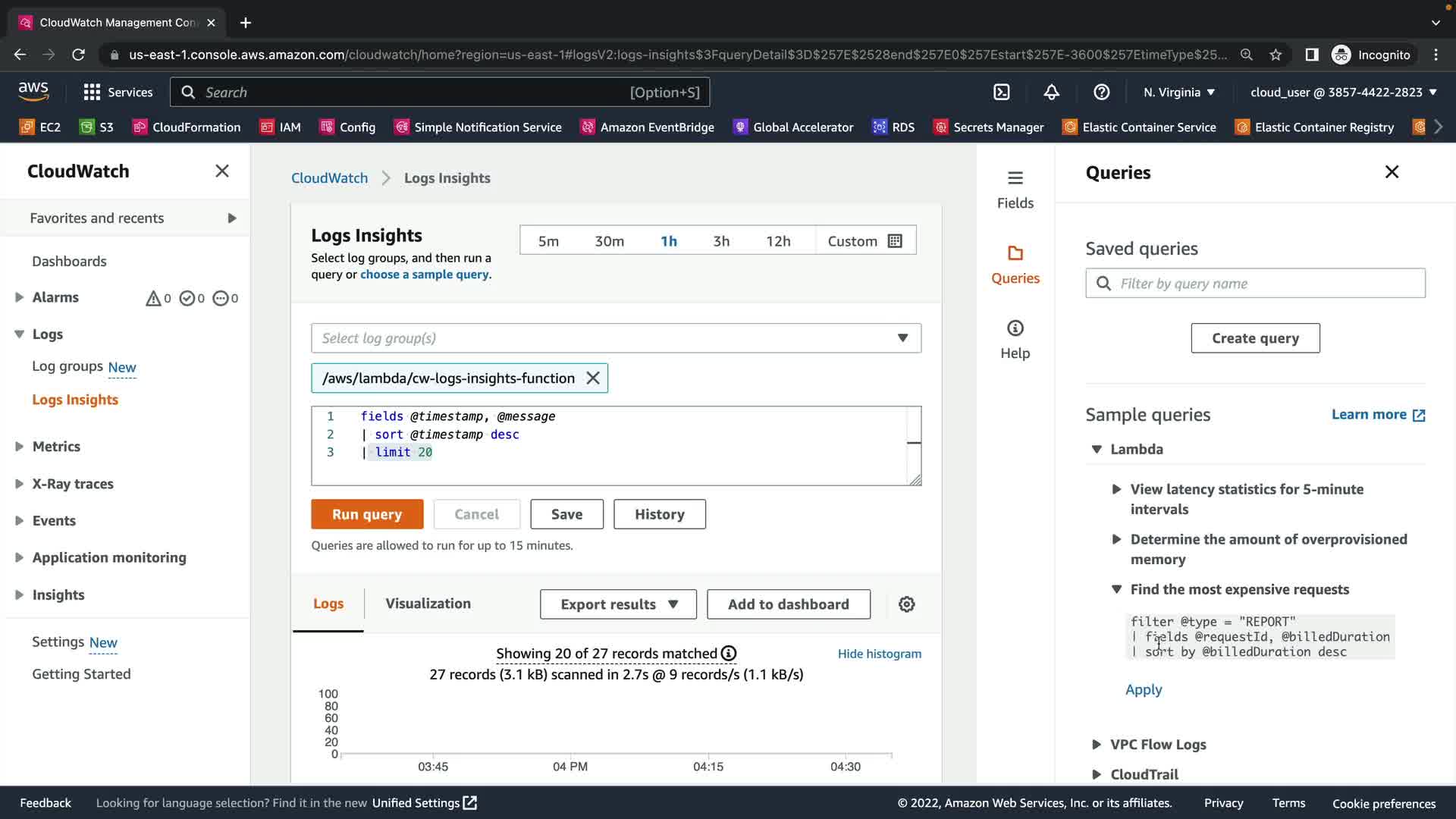Open the Select log group(s) dropdown
Screen dimensions: 1456x819
(616, 338)
